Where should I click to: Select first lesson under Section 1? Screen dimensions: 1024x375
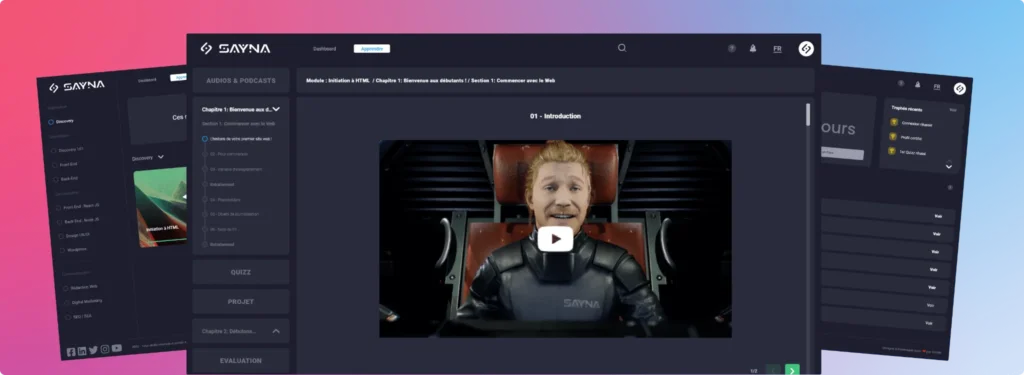237,139
